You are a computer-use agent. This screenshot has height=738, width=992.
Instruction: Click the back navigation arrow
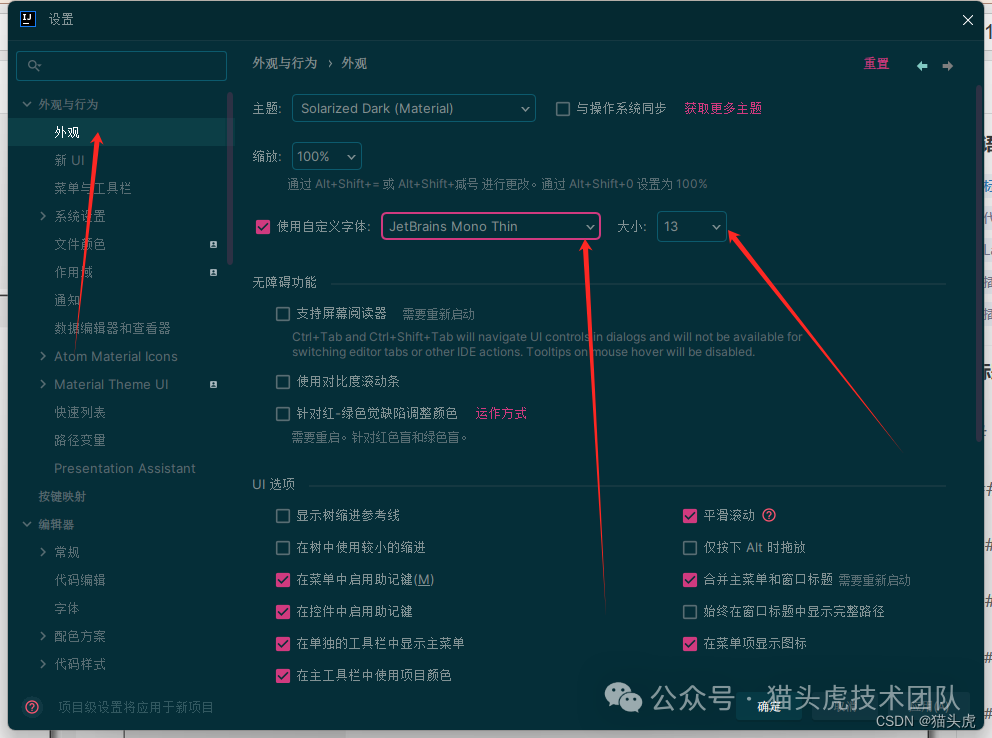(x=922, y=66)
